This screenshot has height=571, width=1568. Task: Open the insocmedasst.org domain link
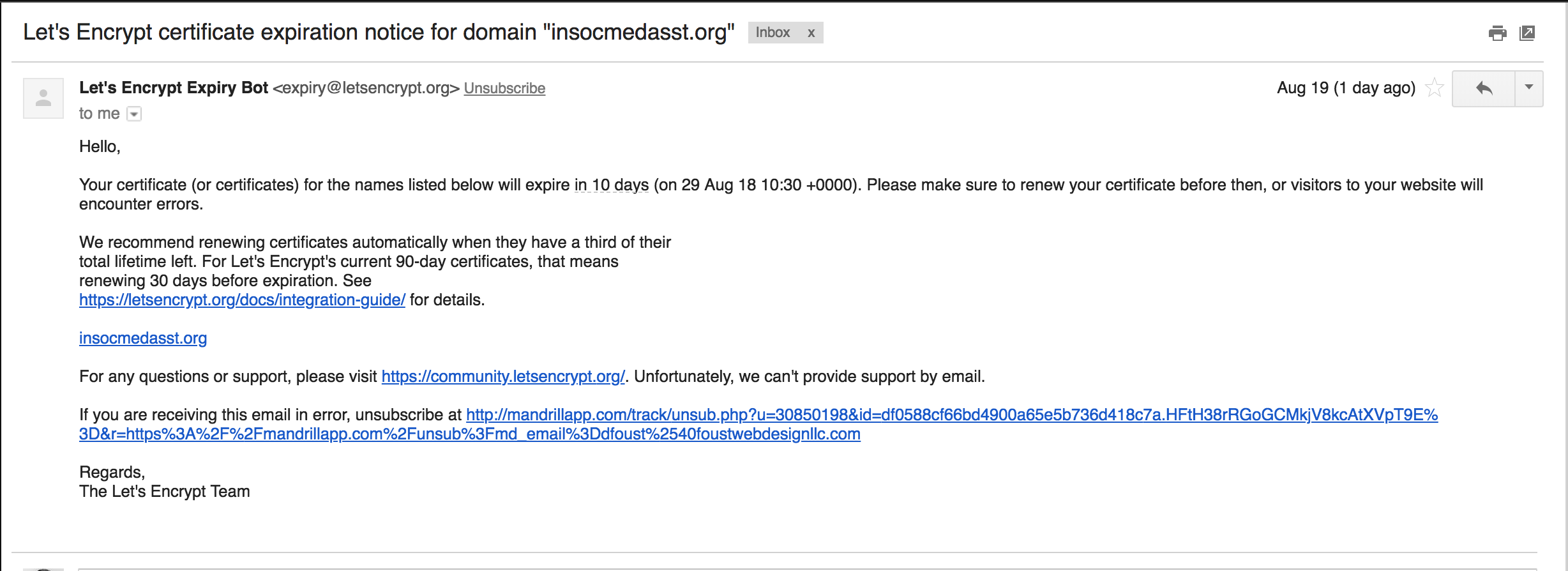click(143, 338)
